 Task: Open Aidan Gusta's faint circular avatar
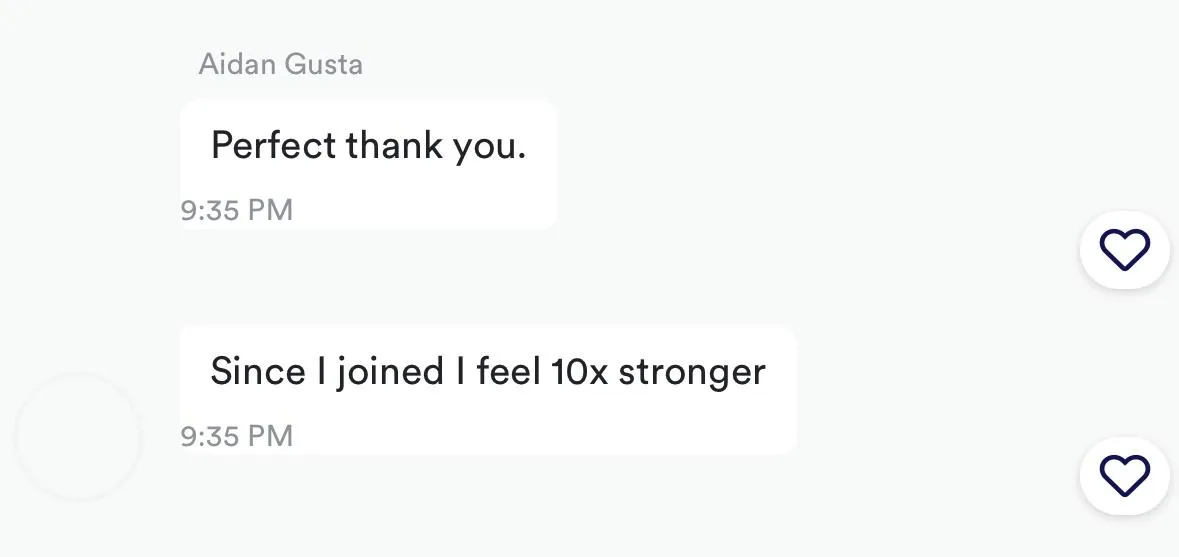click(78, 436)
